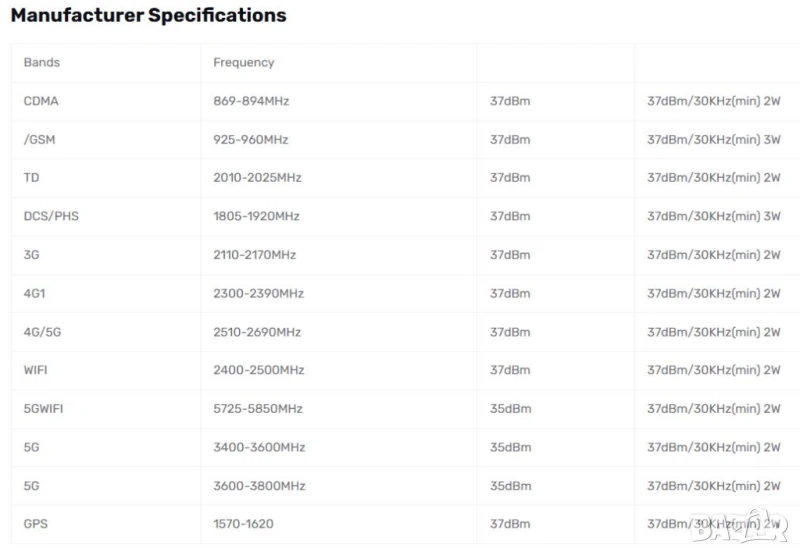Image resolution: width=800 pixels, height=555 pixels.
Task: Click the Bands column header
Action: [42, 62]
